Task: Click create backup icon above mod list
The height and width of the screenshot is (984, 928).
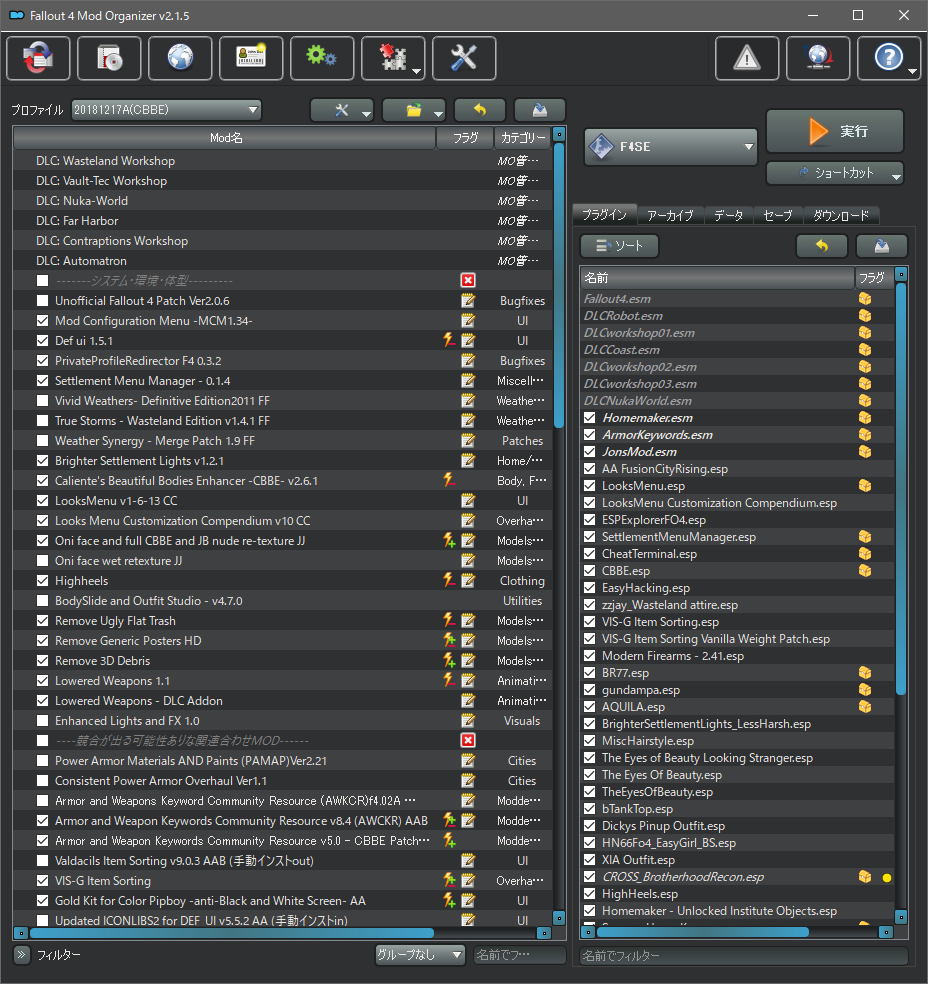Action: pyautogui.click(x=540, y=110)
